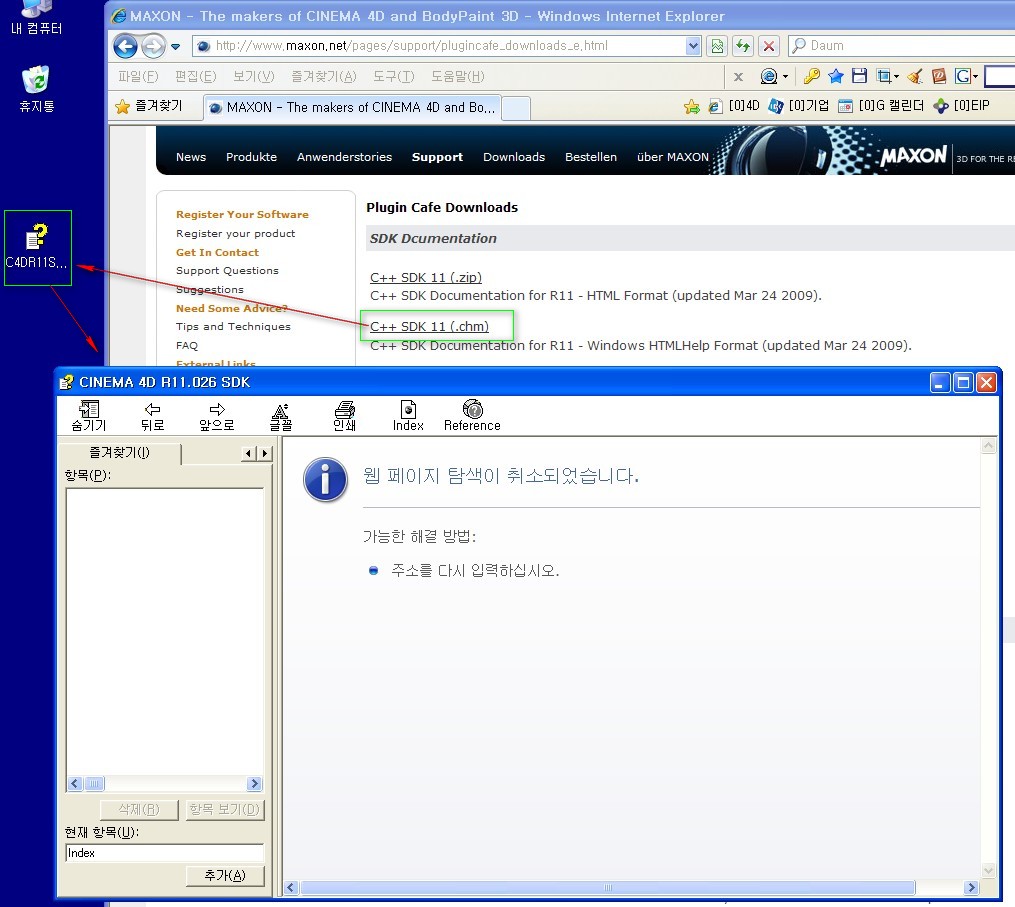Click the Tips and Techniques link
1015x907 pixels.
(233, 326)
